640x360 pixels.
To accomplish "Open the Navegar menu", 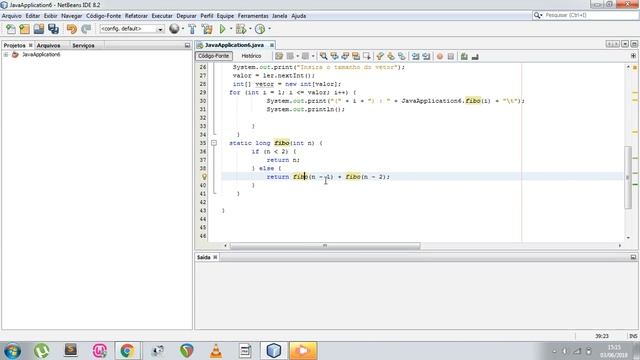I will pos(71,16).
